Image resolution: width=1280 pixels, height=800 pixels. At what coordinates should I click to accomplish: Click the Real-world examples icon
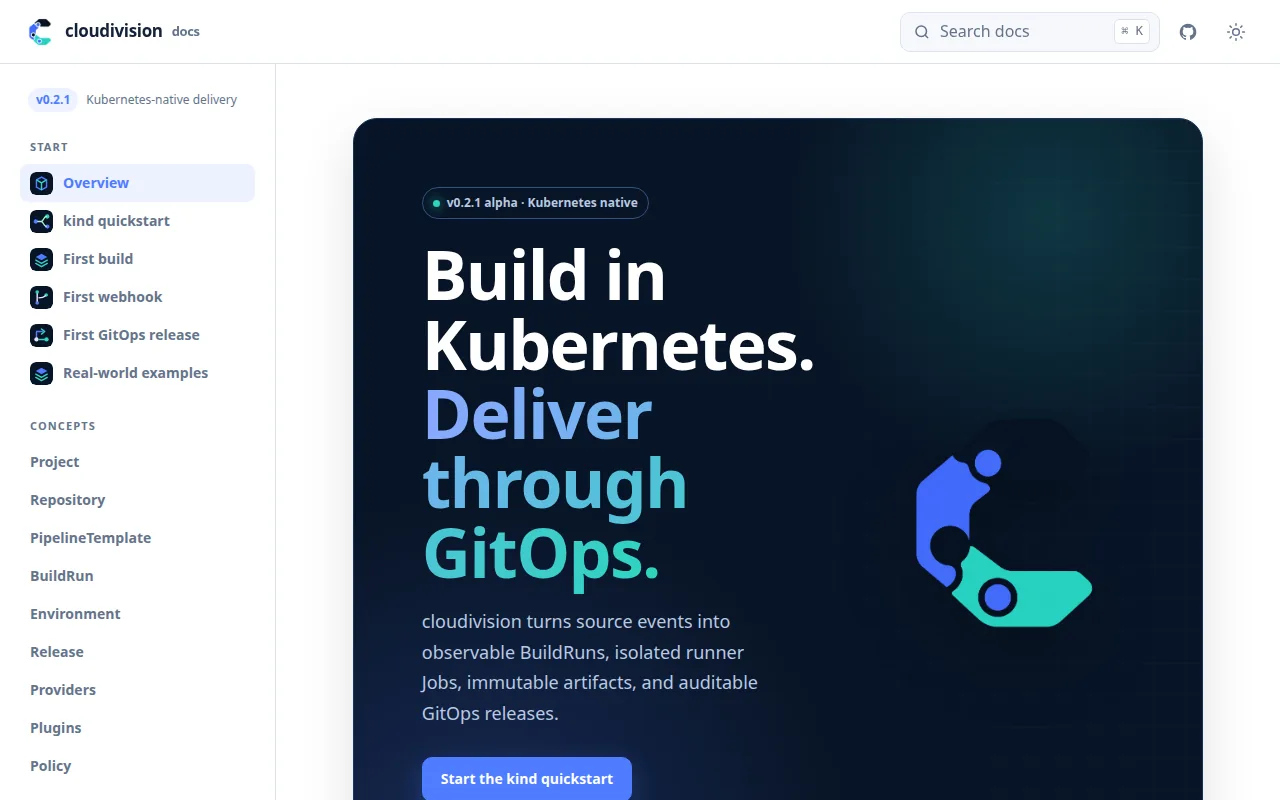[x=41, y=373]
